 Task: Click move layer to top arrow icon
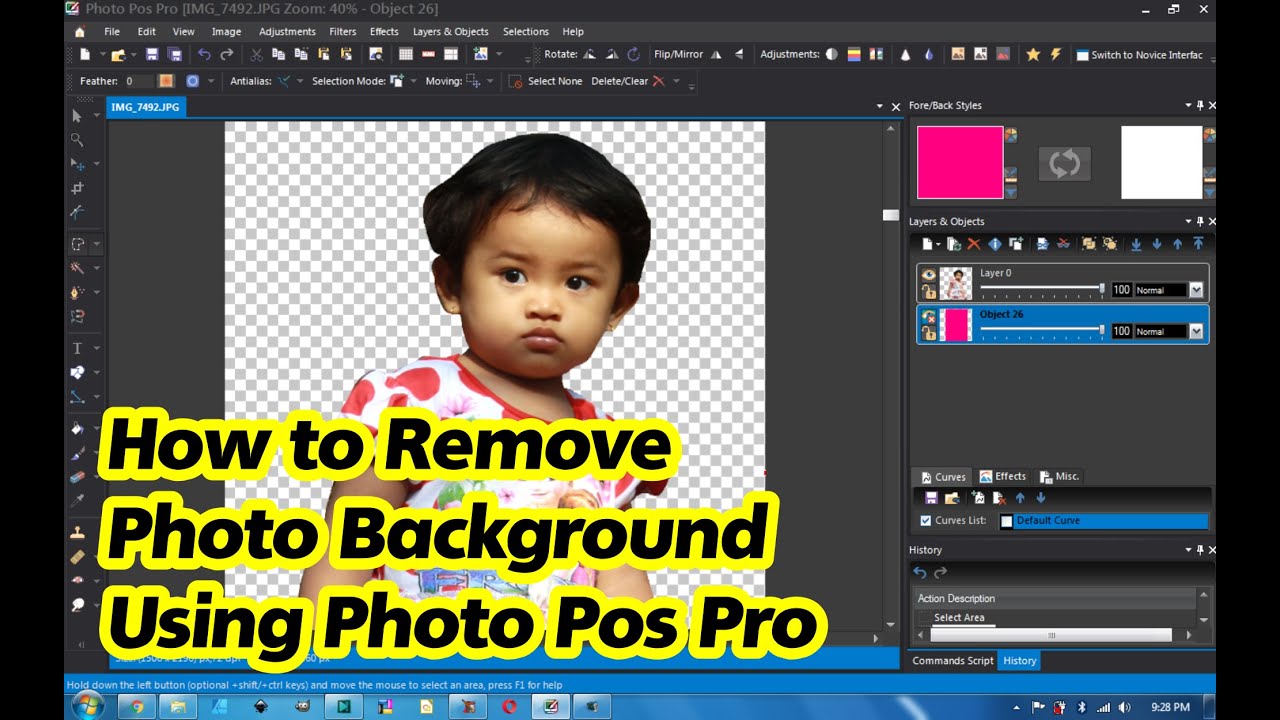point(1198,244)
